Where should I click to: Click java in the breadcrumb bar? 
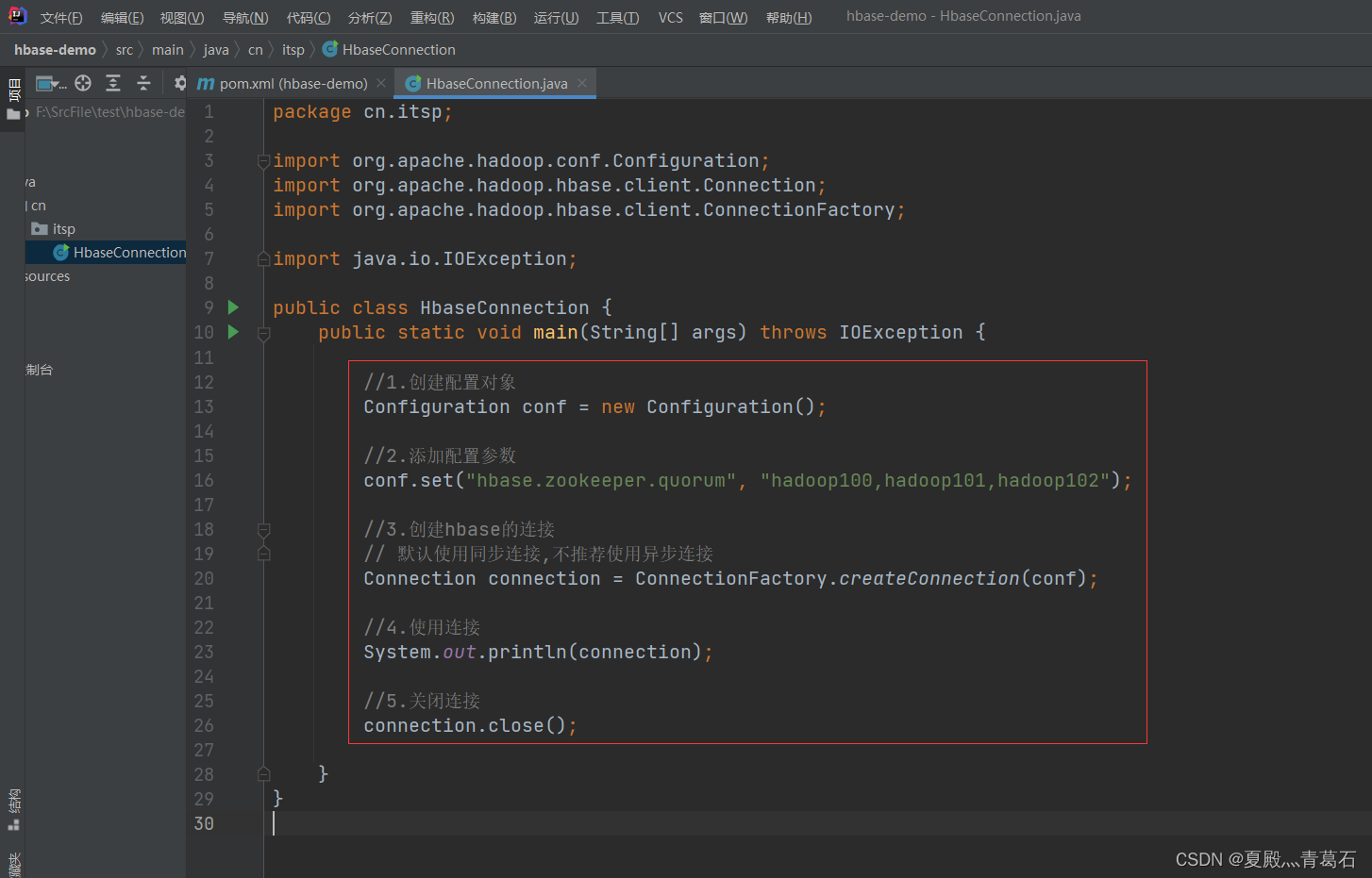[x=216, y=50]
